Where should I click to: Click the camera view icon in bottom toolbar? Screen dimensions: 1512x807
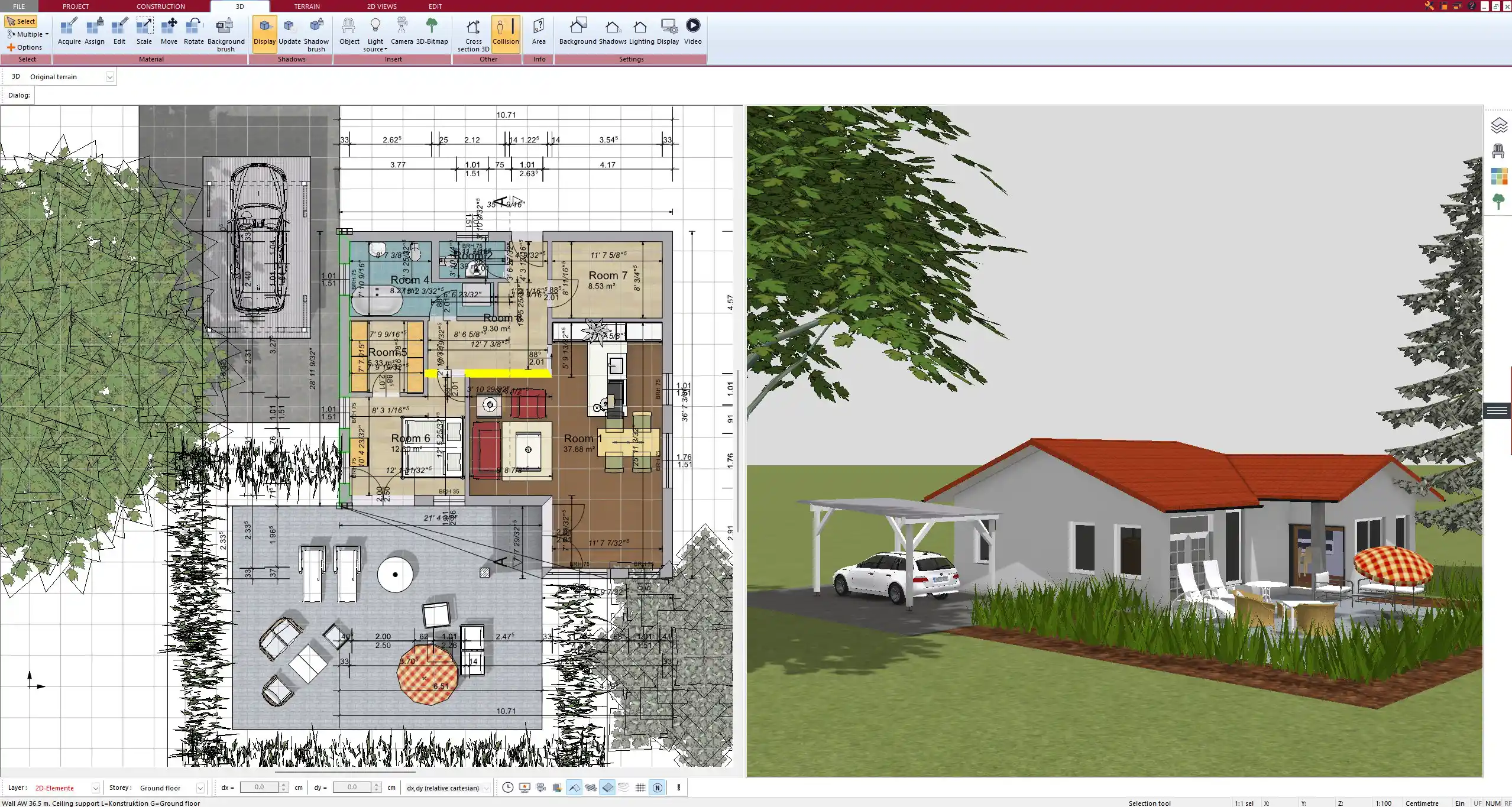click(540, 787)
